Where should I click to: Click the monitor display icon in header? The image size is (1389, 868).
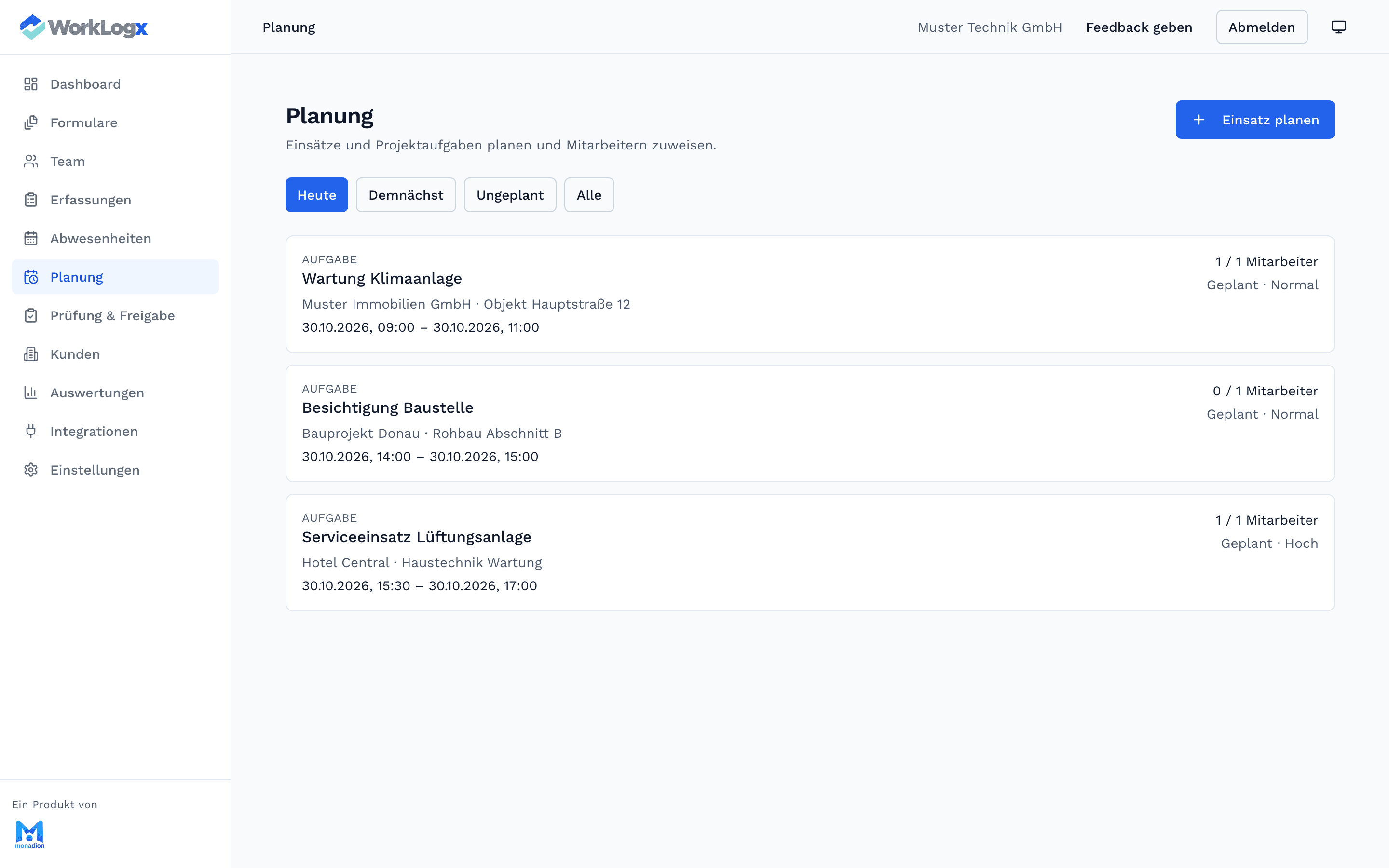click(1338, 27)
